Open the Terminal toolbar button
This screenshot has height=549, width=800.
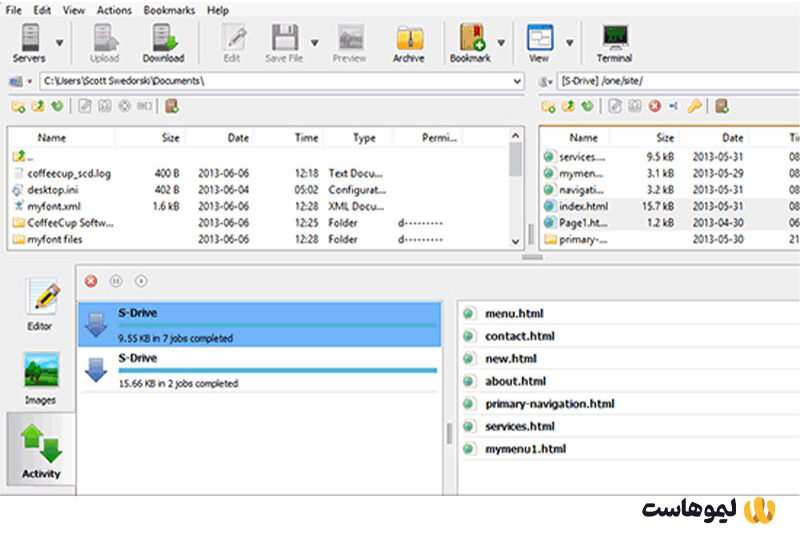[614, 43]
